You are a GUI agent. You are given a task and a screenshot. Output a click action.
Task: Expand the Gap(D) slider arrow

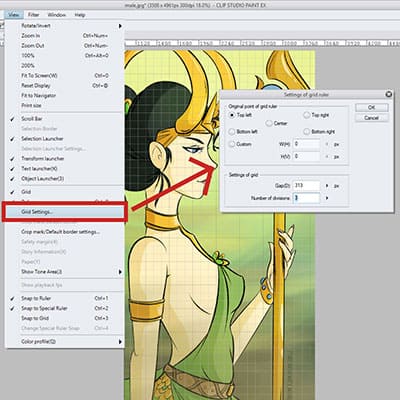327,186
